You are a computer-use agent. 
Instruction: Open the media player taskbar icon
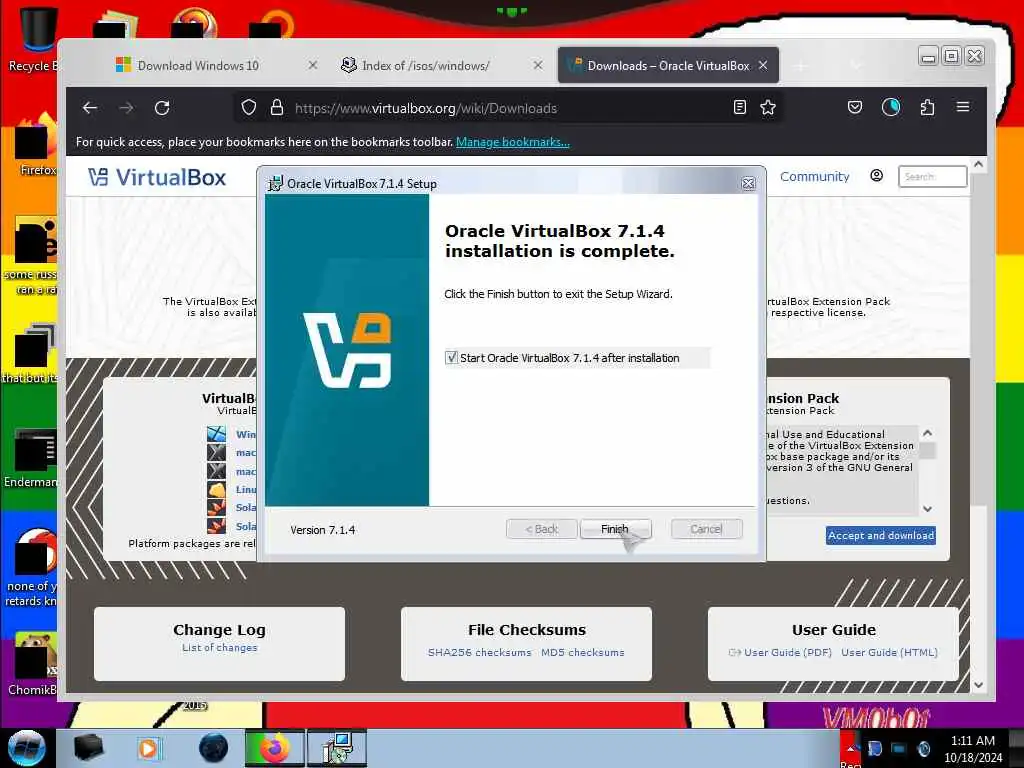[x=148, y=748]
